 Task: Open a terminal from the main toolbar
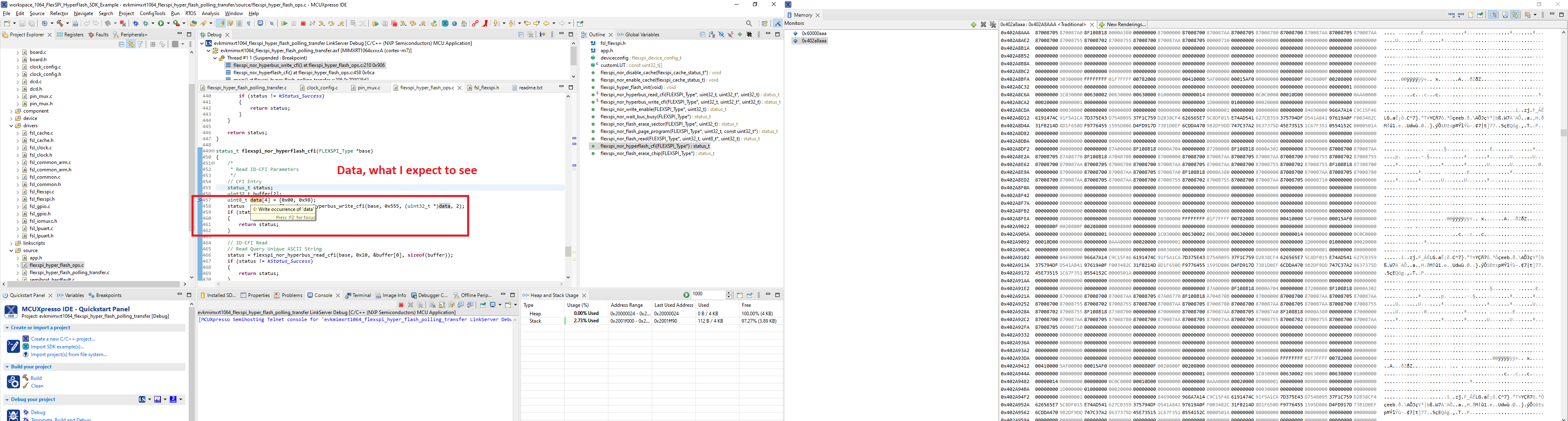click(261, 23)
